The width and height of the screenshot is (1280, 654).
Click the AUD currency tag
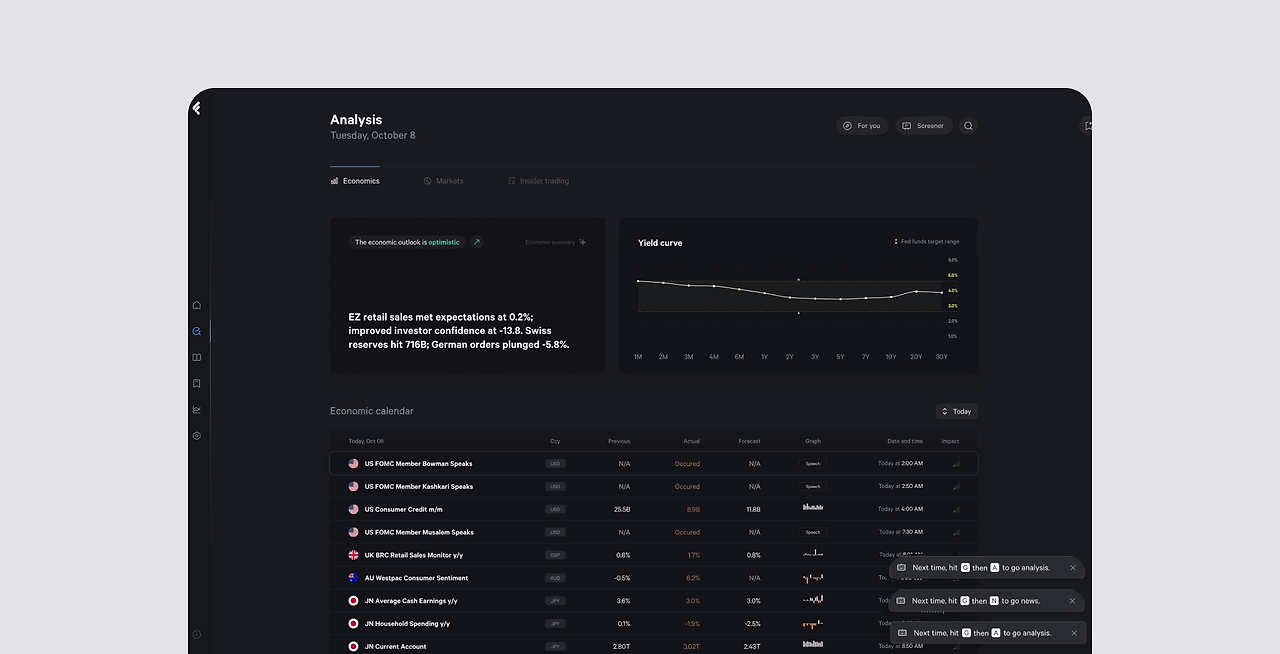coord(555,578)
